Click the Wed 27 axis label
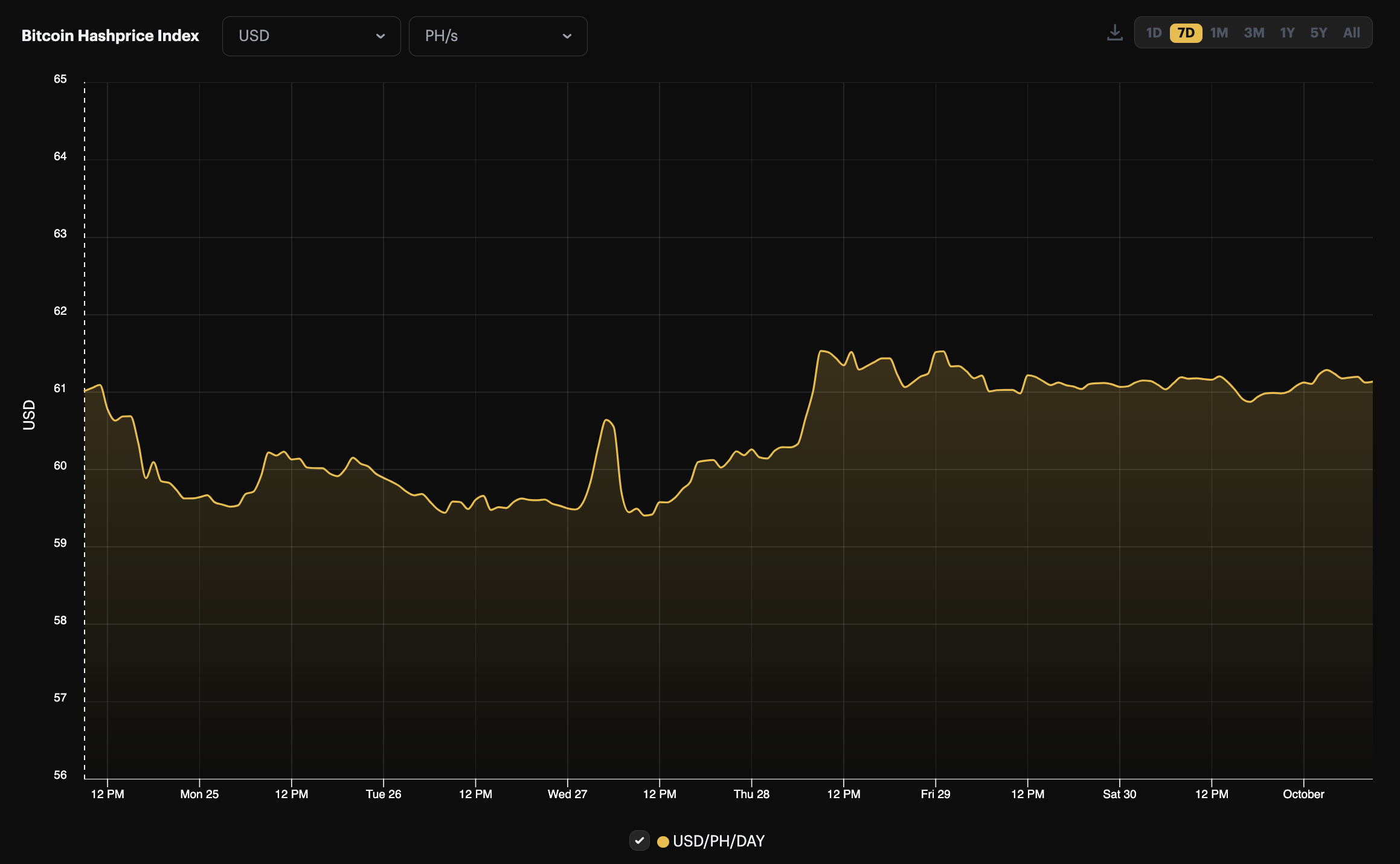The width and height of the screenshot is (1400, 864). [x=567, y=795]
